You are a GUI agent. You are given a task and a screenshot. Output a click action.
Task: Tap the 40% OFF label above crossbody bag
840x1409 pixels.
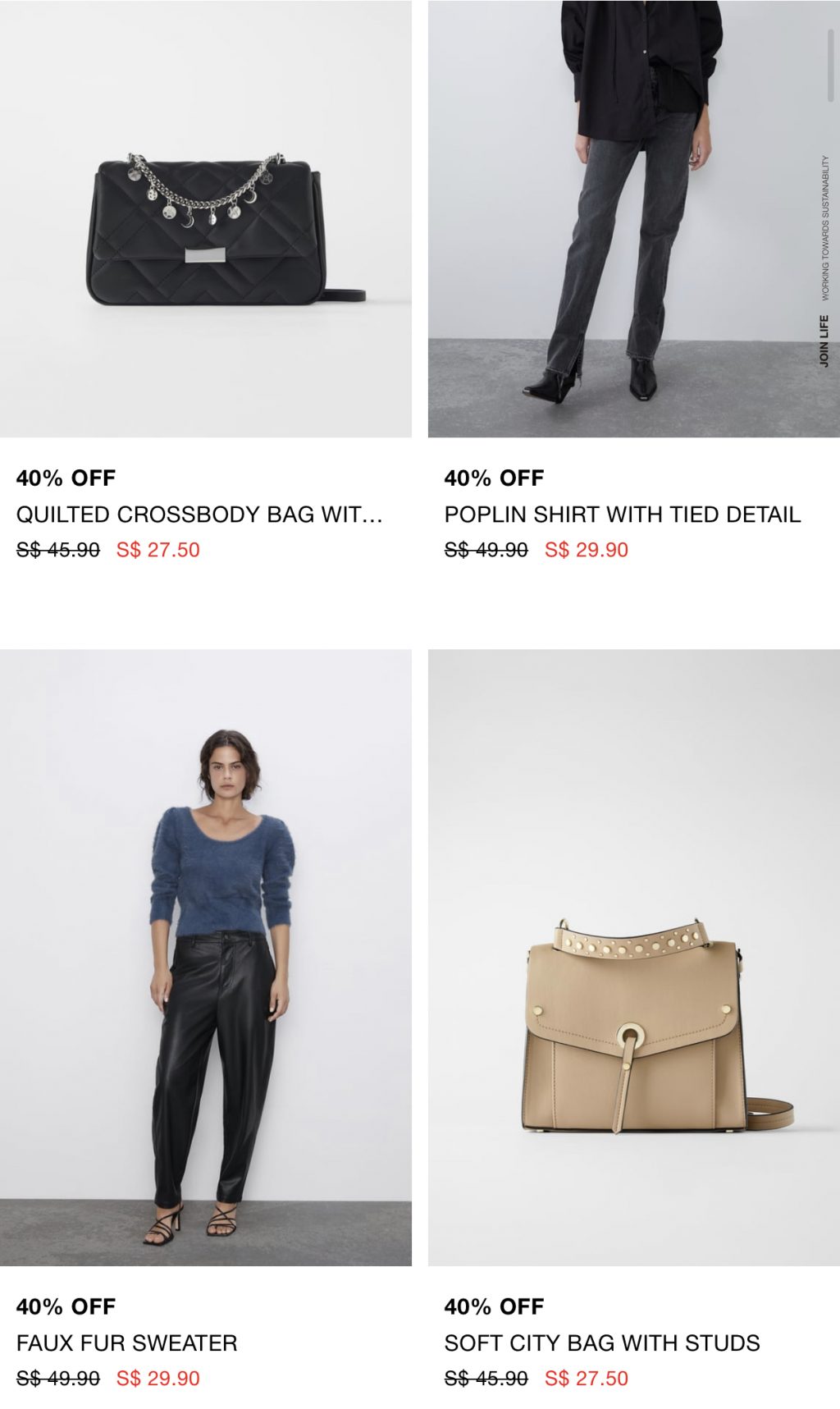(x=66, y=478)
